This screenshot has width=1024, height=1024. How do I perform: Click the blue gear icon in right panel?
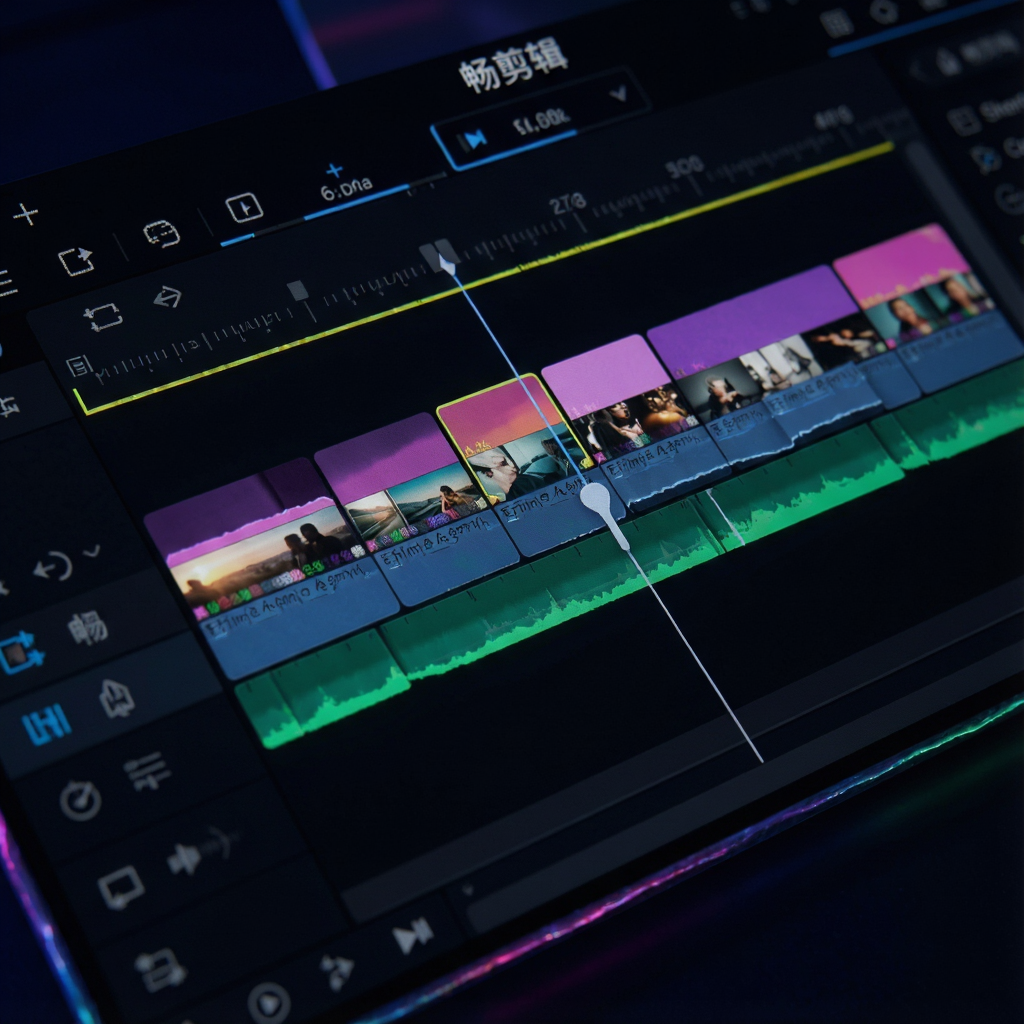coord(986,158)
